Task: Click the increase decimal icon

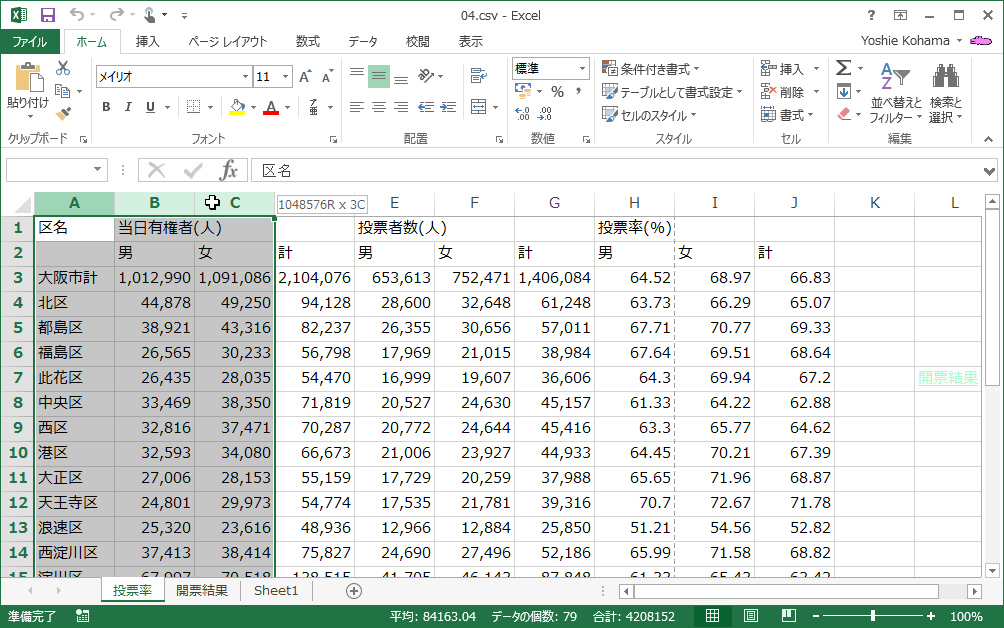Action: pyautogui.click(x=522, y=115)
